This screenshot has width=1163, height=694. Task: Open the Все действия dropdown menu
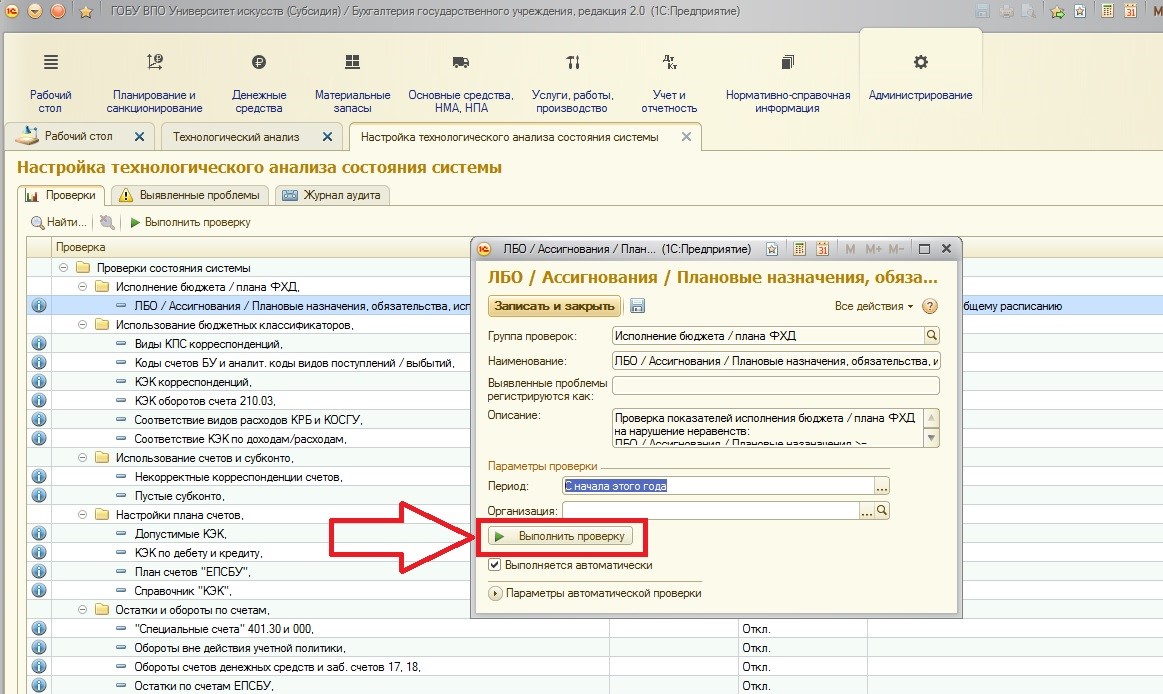coord(874,306)
